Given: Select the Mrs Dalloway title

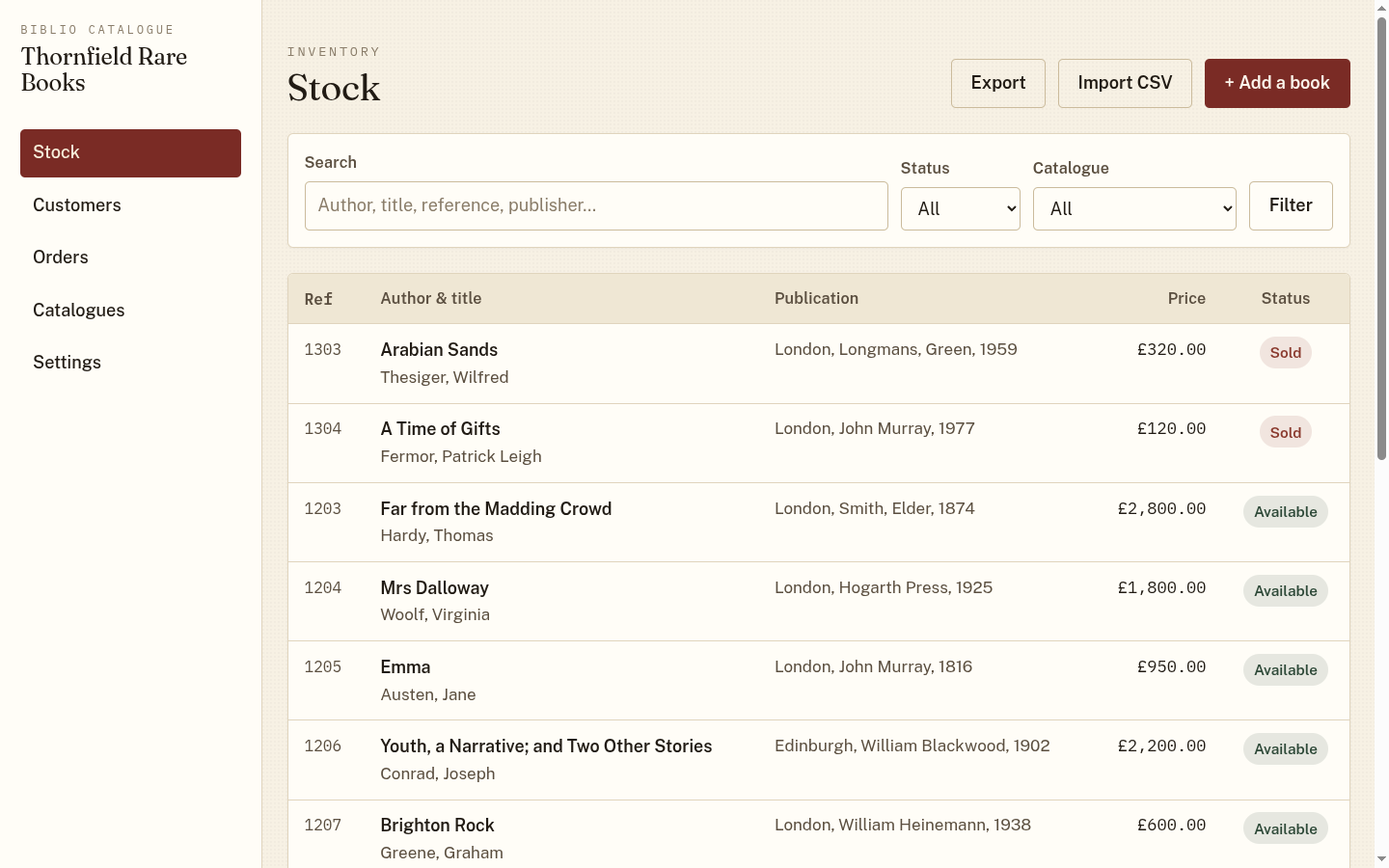Looking at the screenshot, I should tap(434, 588).
